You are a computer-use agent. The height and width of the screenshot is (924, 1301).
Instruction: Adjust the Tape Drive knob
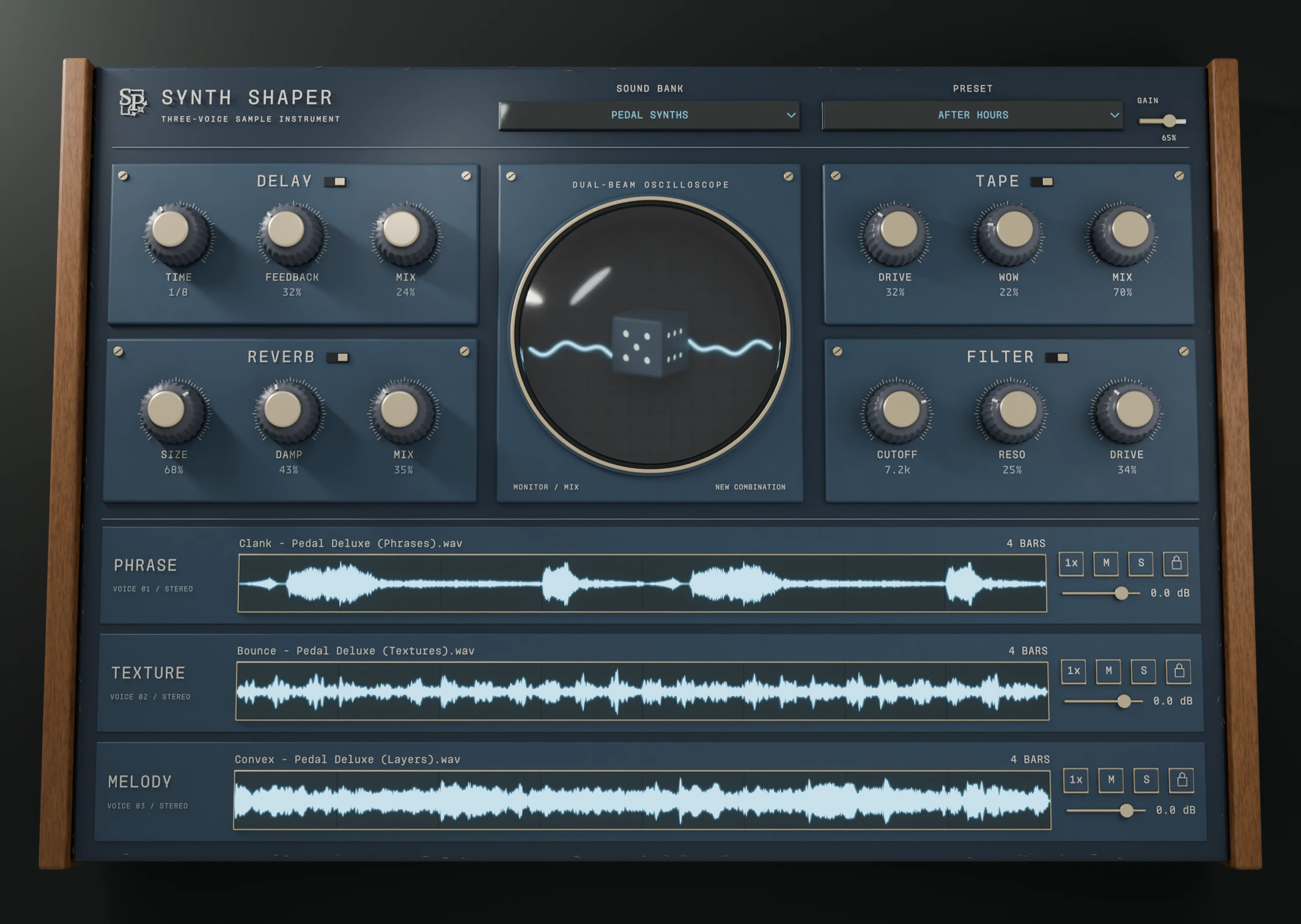[894, 234]
